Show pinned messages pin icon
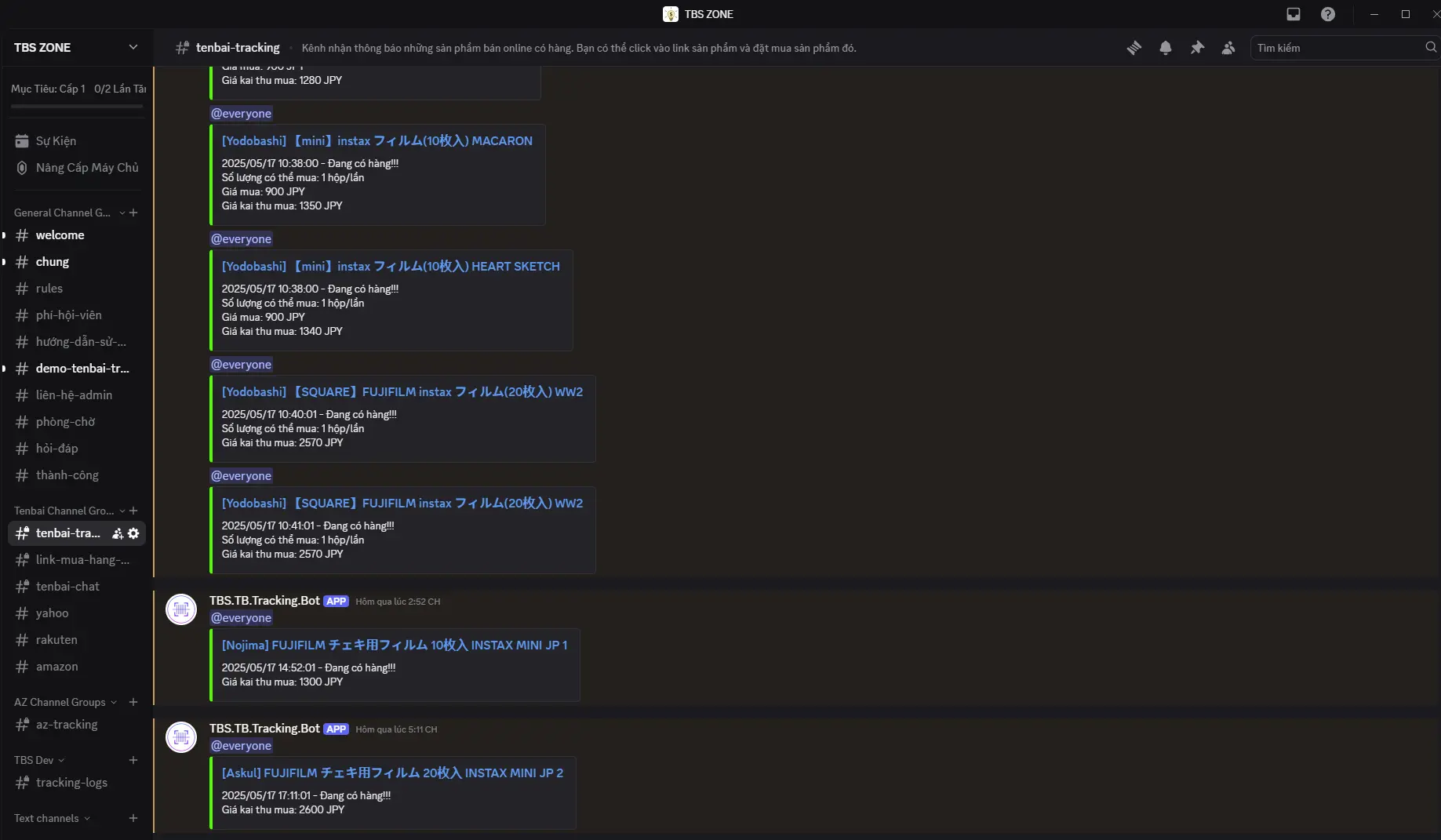Screen dimensions: 1441x840 1197,48
